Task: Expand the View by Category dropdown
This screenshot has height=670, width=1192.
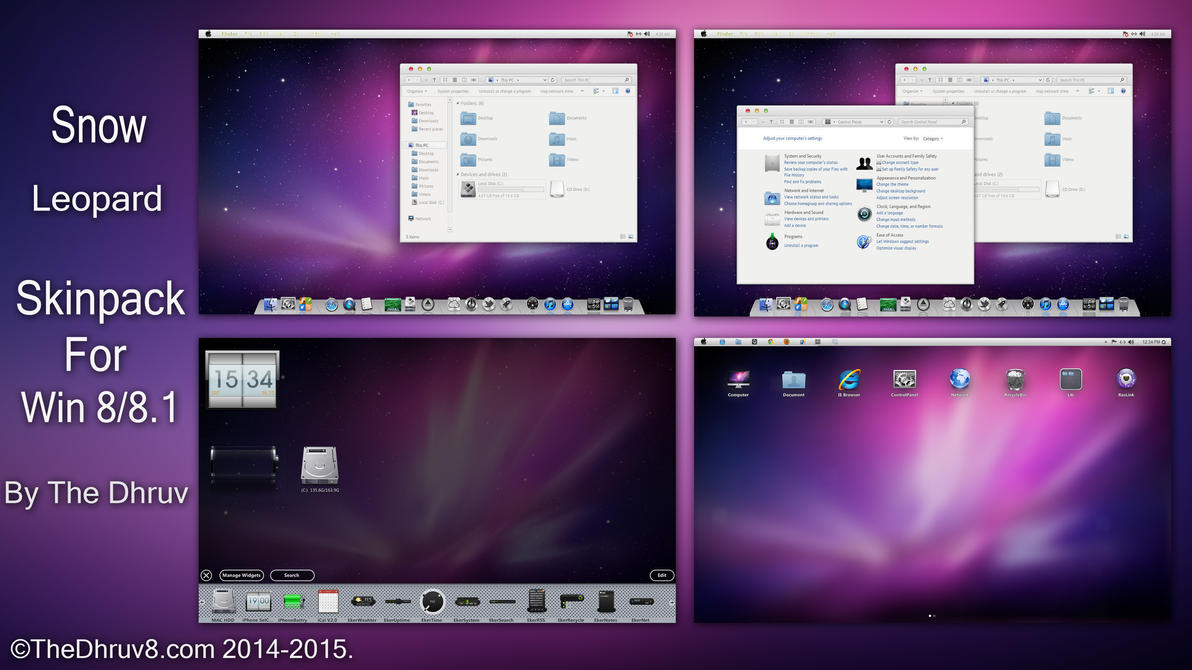Action: pyautogui.click(x=932, y=139)
